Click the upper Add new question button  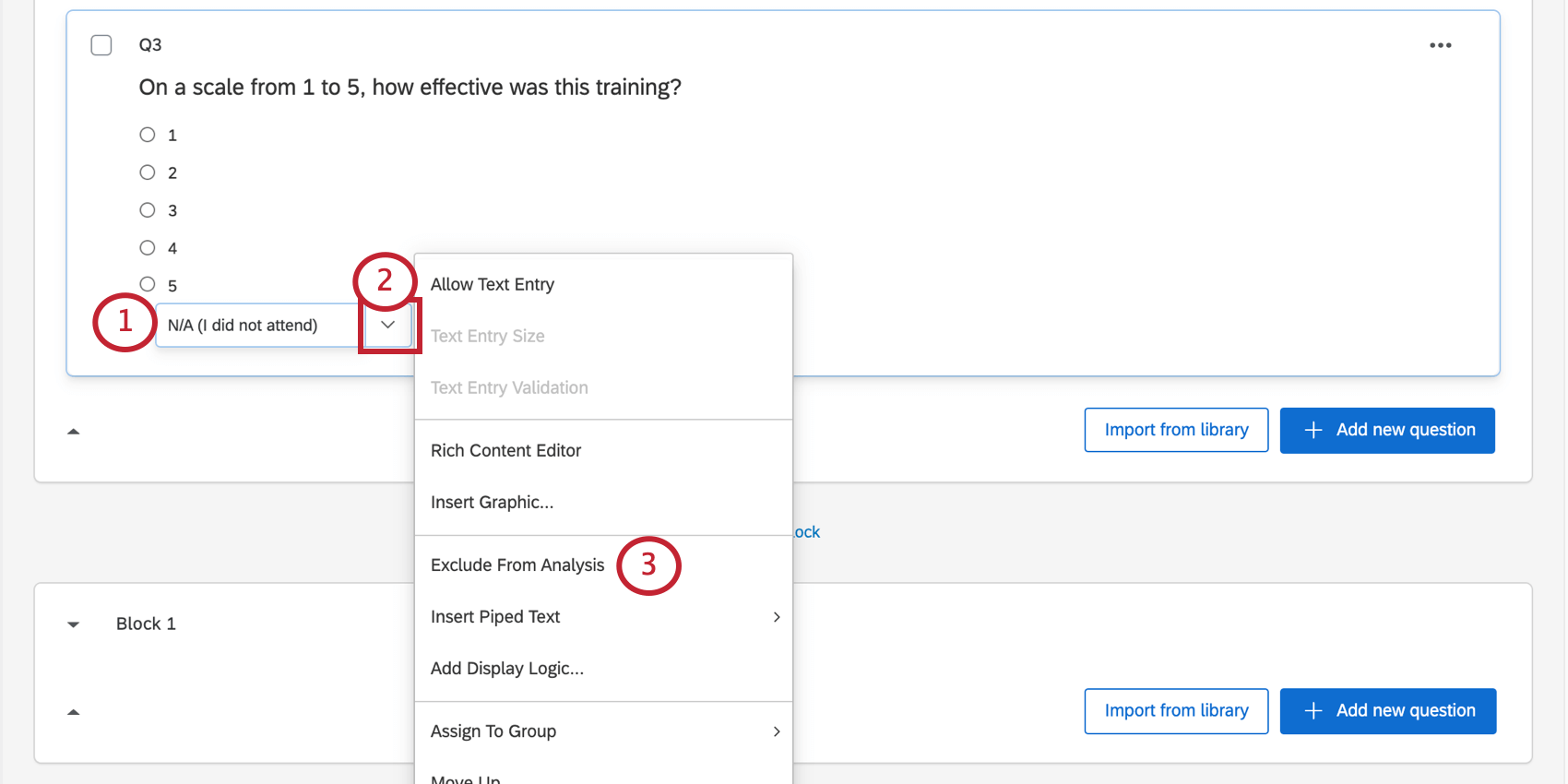click(1387, 430)
